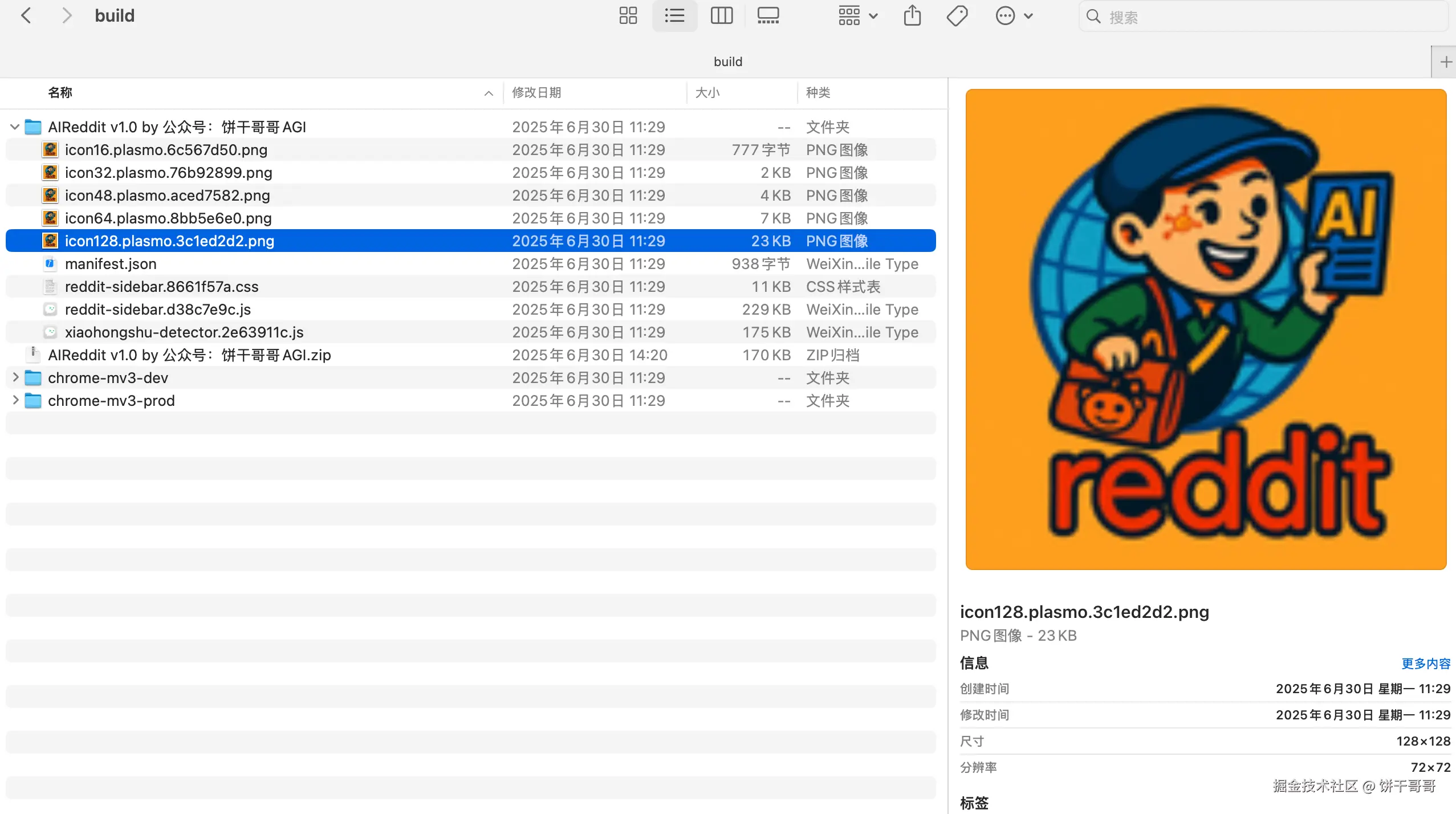The height and width of the screenshot is (814, 1456).
Task: Click the tag edit icon
Action: tap(957, 16)
